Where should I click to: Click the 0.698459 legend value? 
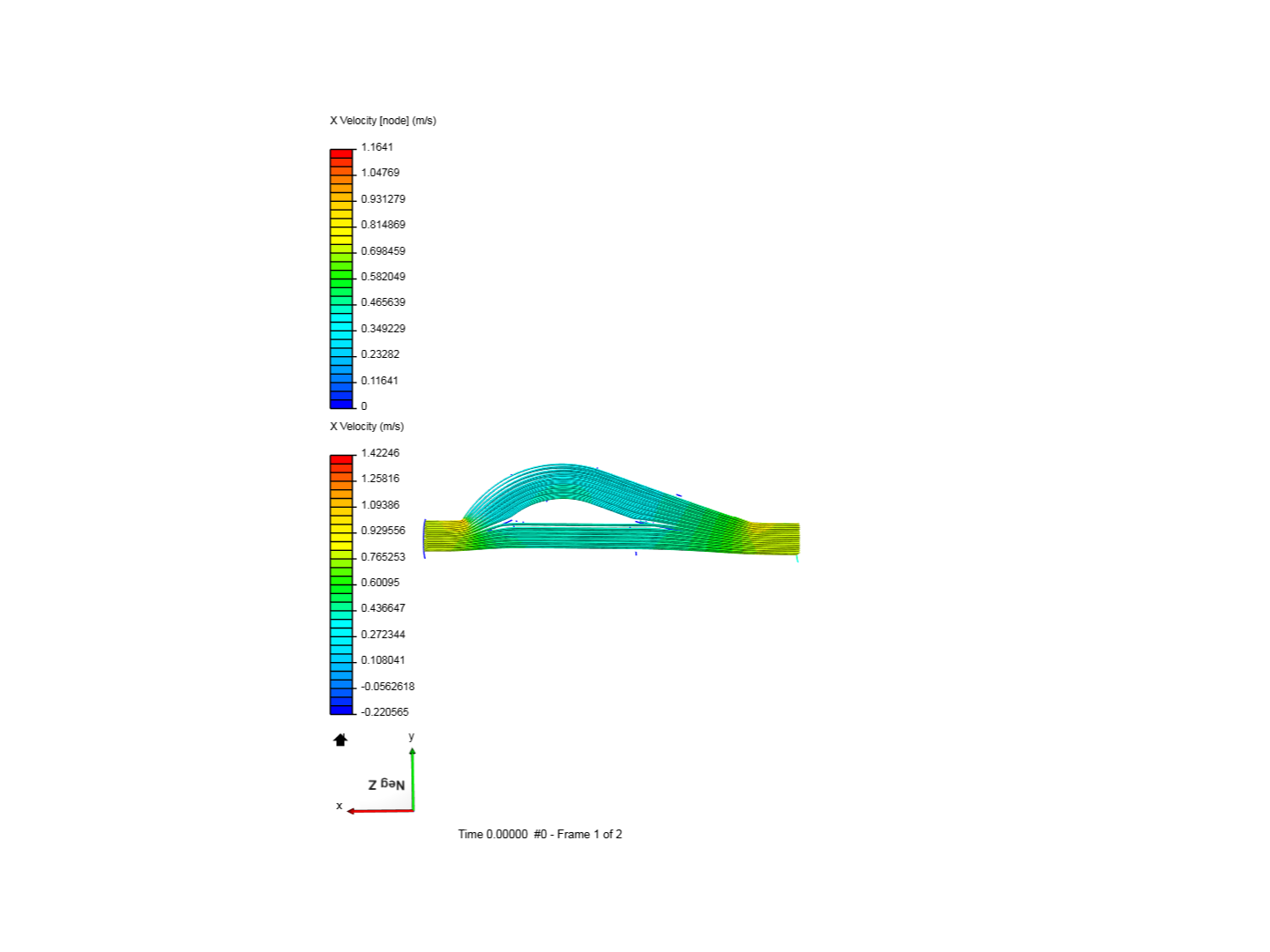(383, 251)
